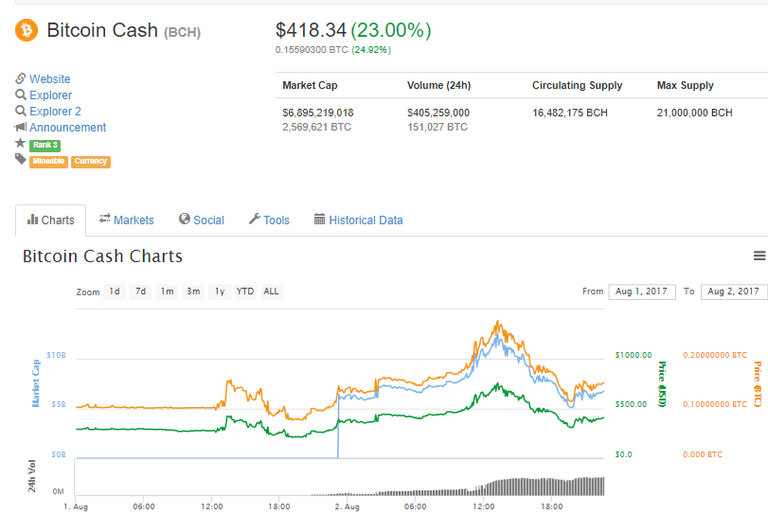Set chart zoom to 1m

[167, 292]
